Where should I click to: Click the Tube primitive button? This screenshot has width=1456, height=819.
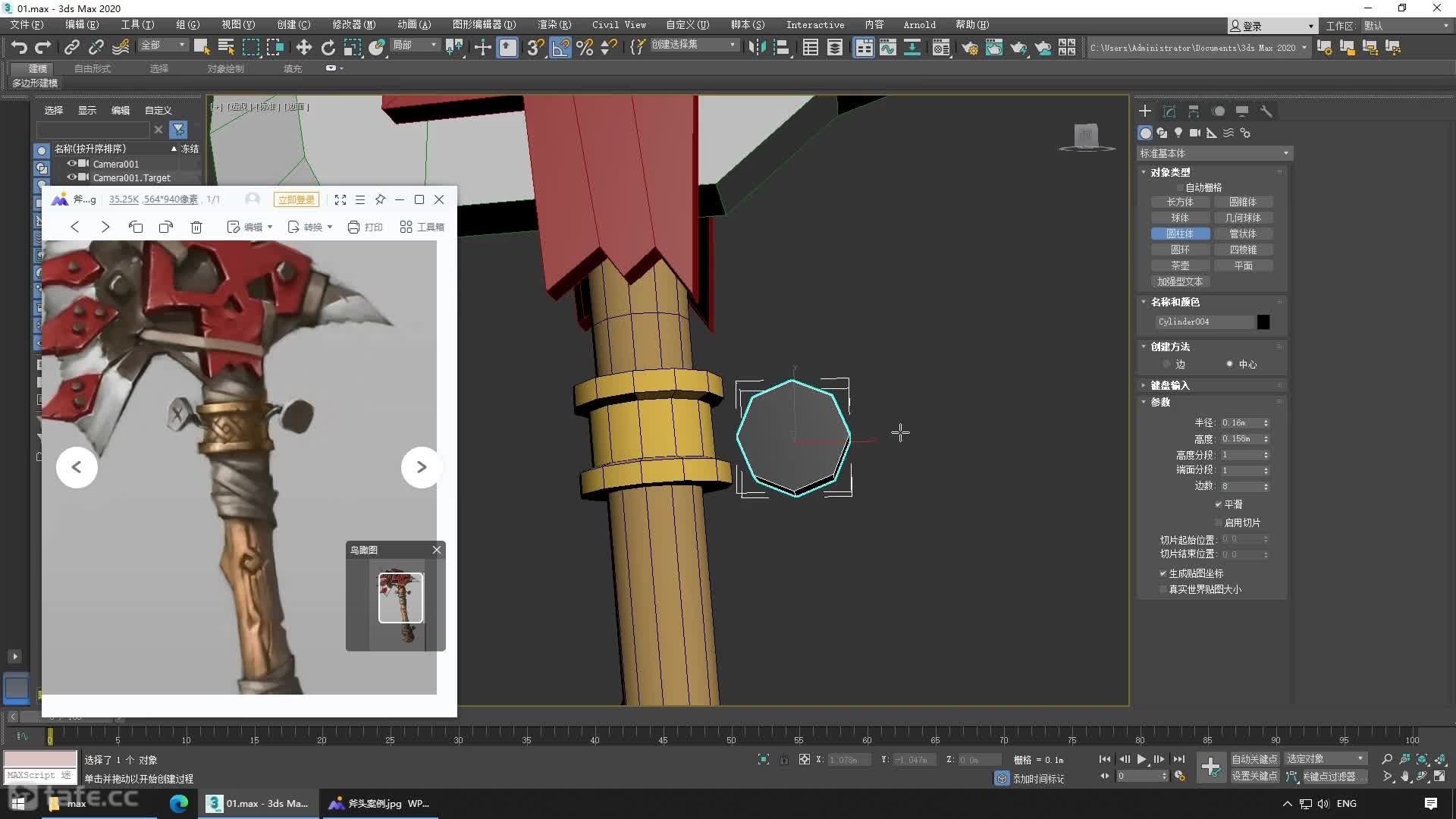(x=1243, y=234)
